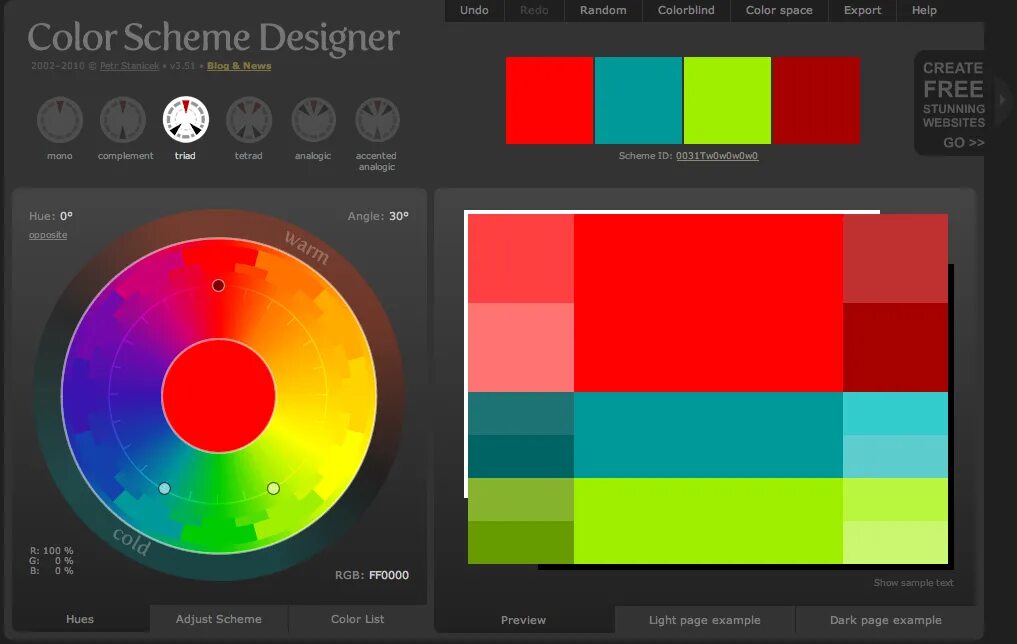Click Show sample text

pyautogui.click(x=913, y=582)
